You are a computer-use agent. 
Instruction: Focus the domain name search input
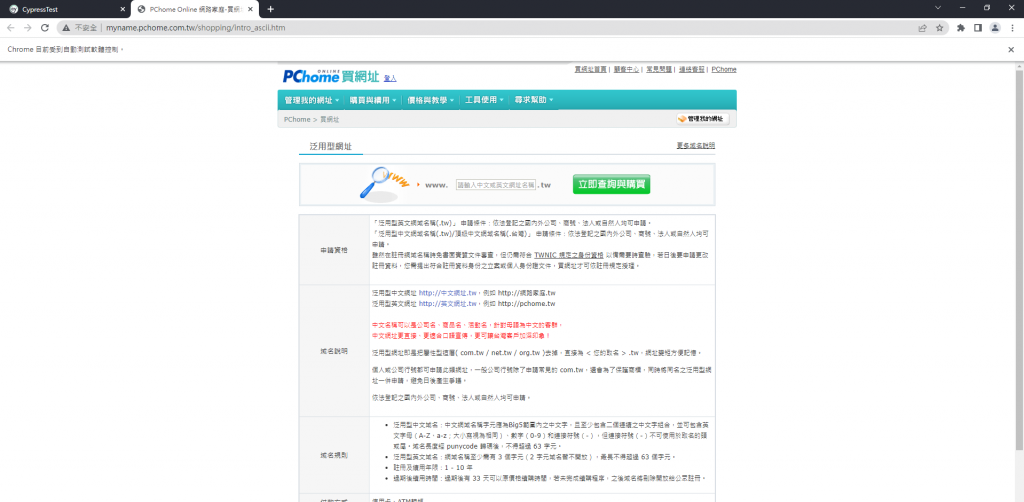(496, 185)
